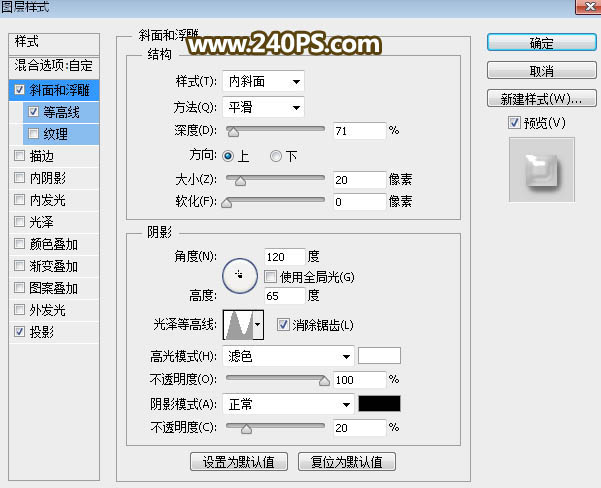Image resolution: width=601 pixels, height=488 pixels.
Task: Open the 等高线 sub-settings
Action: [61, 112]
